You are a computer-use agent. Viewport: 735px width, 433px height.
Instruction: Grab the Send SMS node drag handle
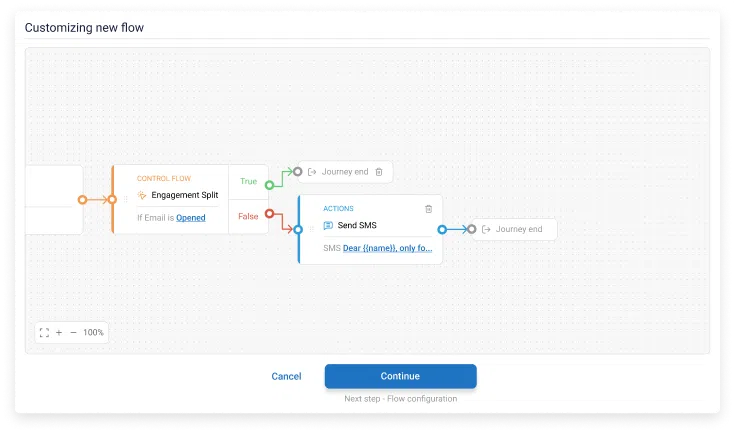click(x=311, y=229)
